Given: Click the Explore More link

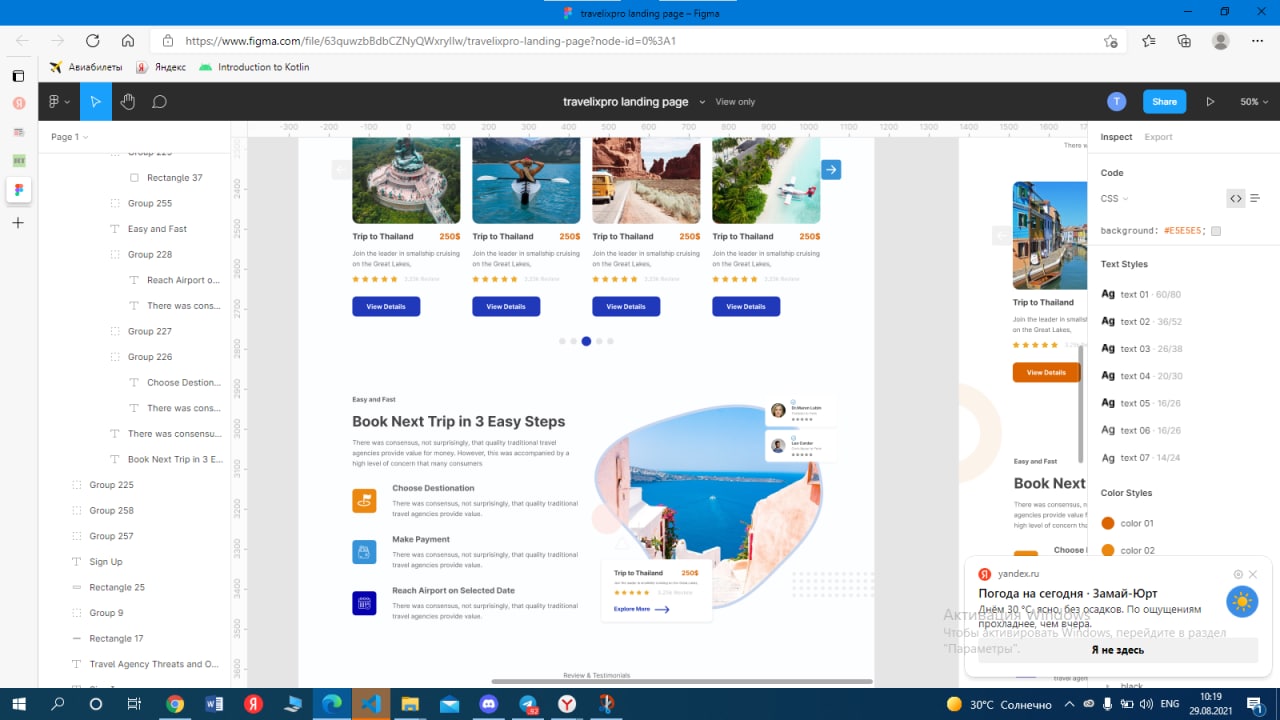Looking at the screenshot, I should [x=641, y=609].
